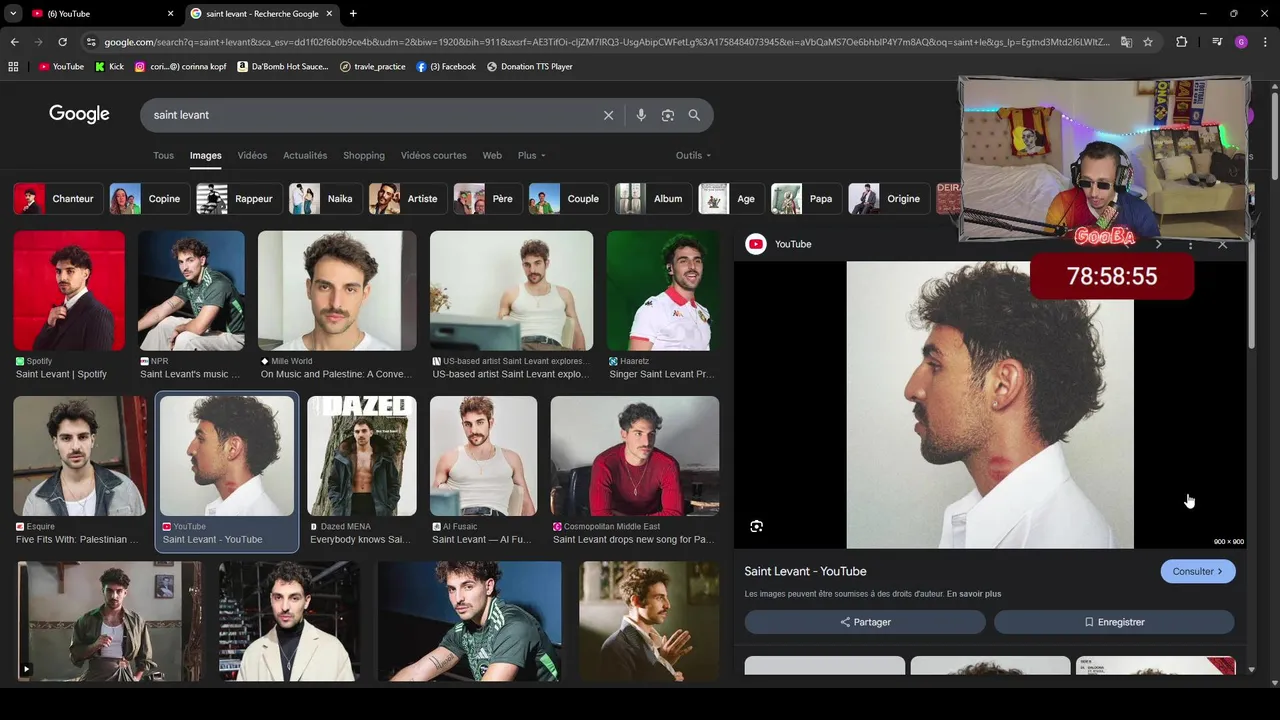
Task: Apply the Papa filter chip
Action: click(x=806, y=199)
